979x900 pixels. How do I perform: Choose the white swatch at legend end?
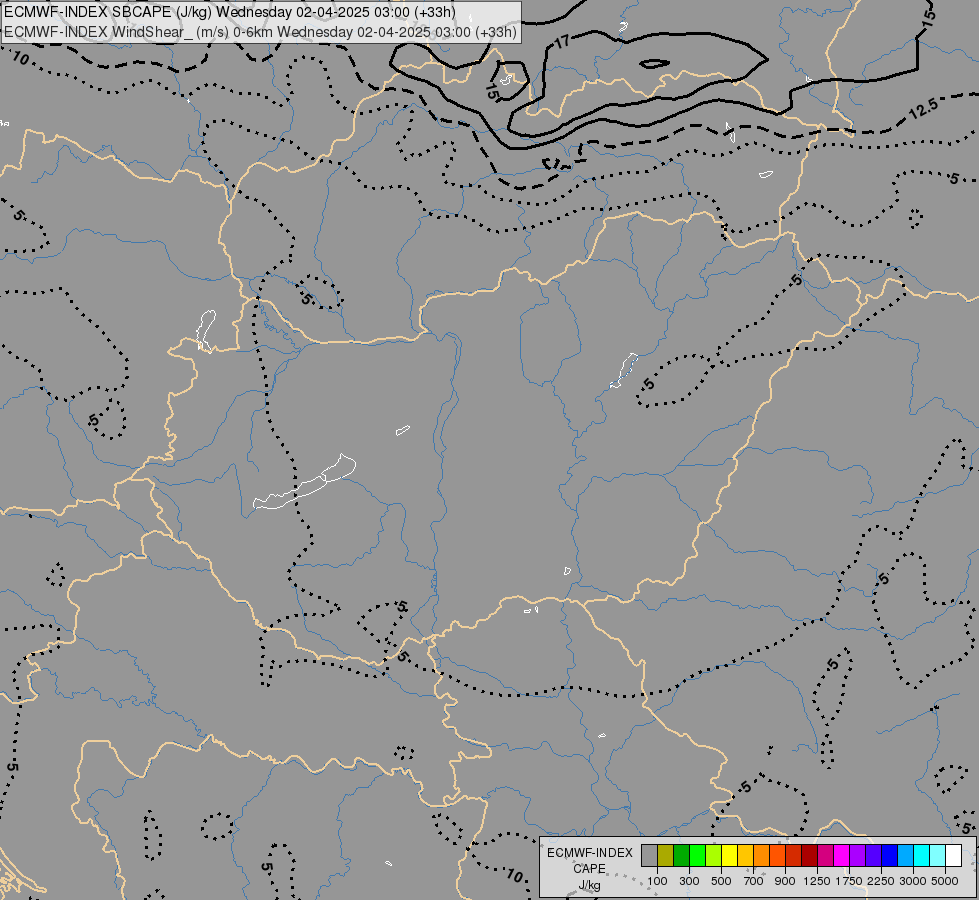(953, 856)
